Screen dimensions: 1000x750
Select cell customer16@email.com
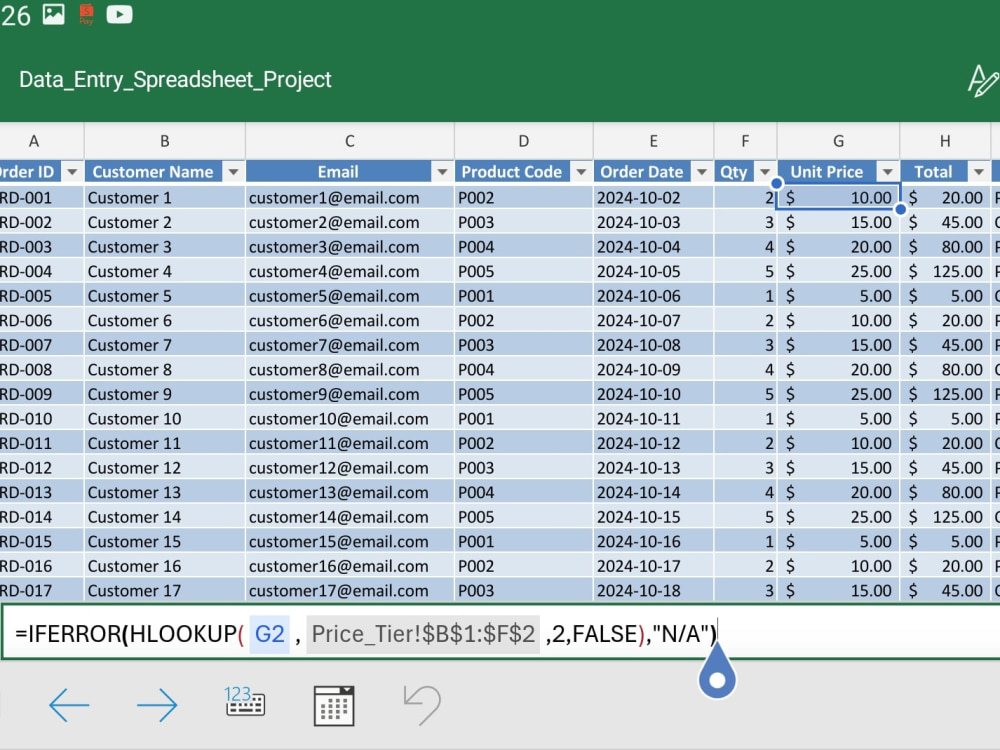(349, 566)
